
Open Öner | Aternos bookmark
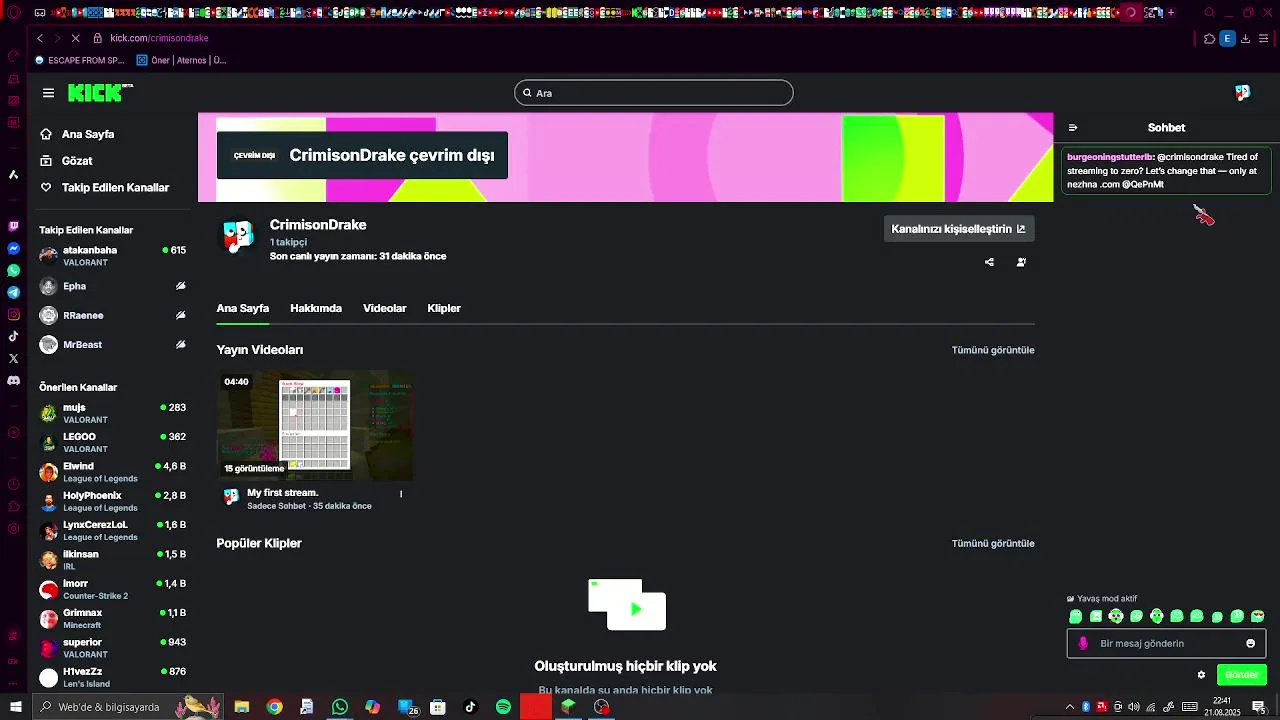point(182,60)
